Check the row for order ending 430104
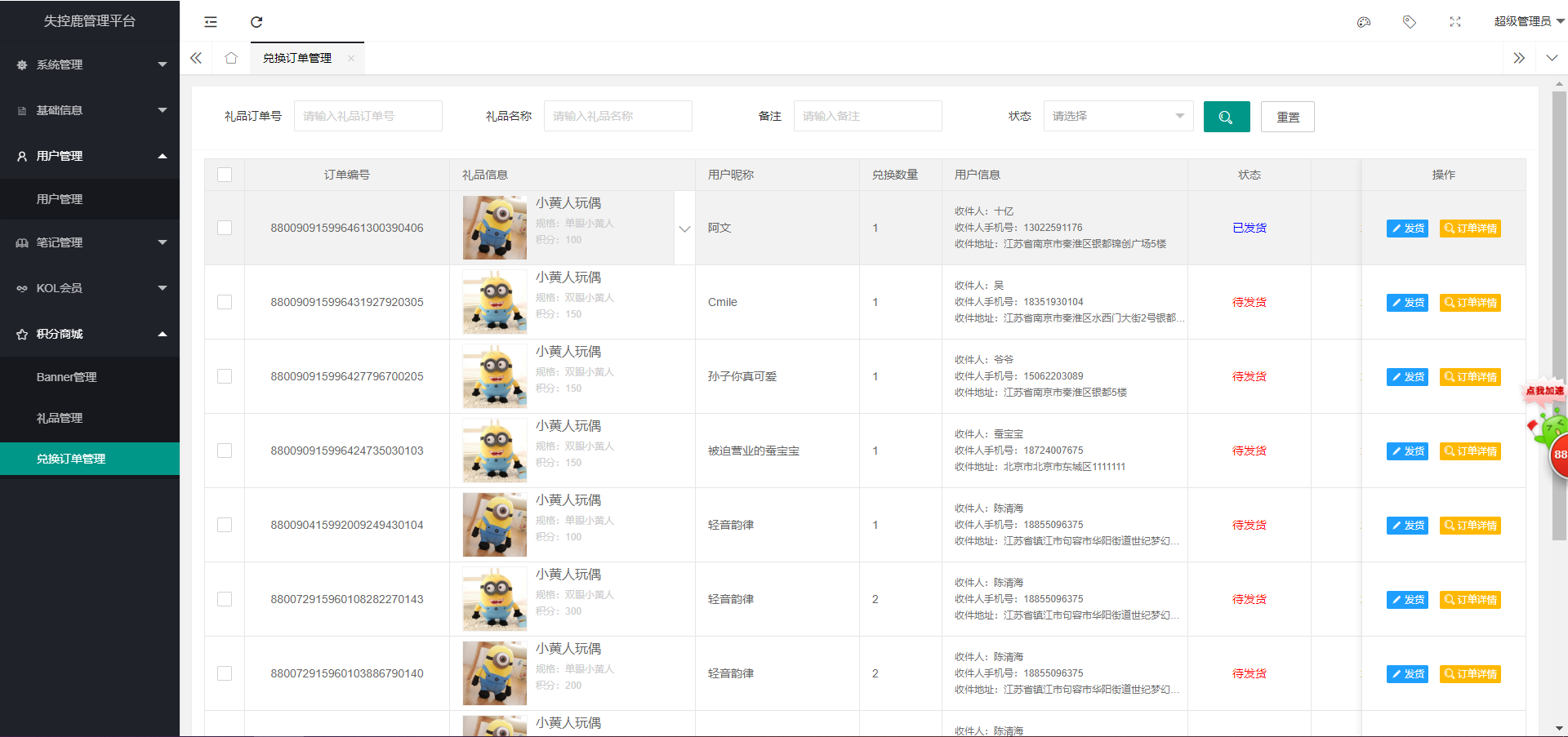 [225, 525]
